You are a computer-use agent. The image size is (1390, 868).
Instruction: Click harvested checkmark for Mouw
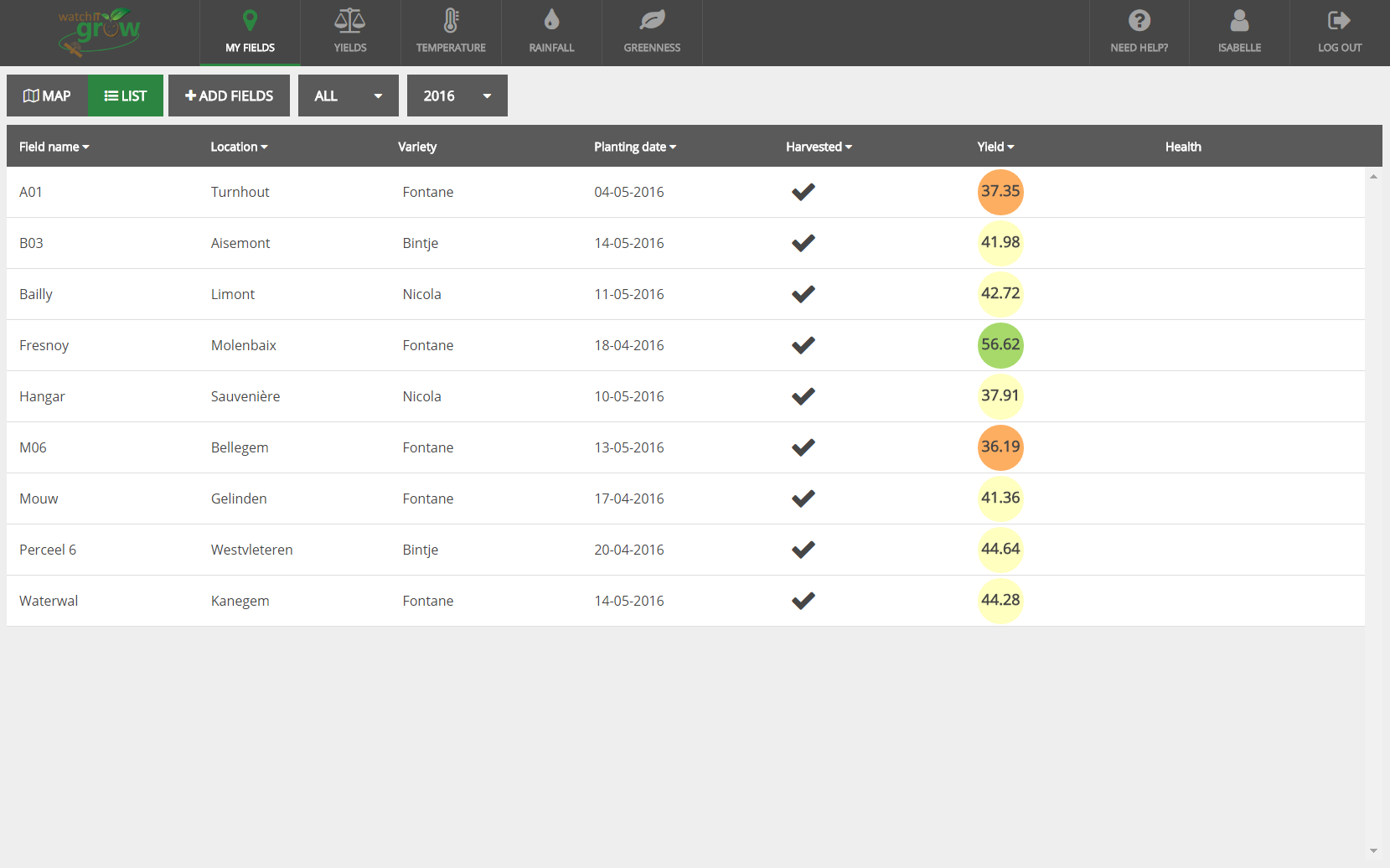click(804, 499)
